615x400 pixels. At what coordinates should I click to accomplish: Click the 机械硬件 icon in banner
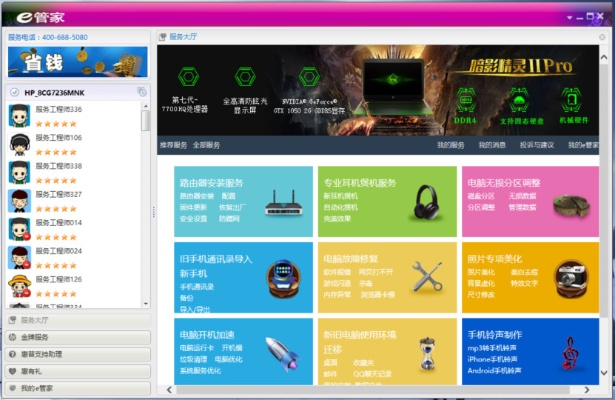pos(571,100)
